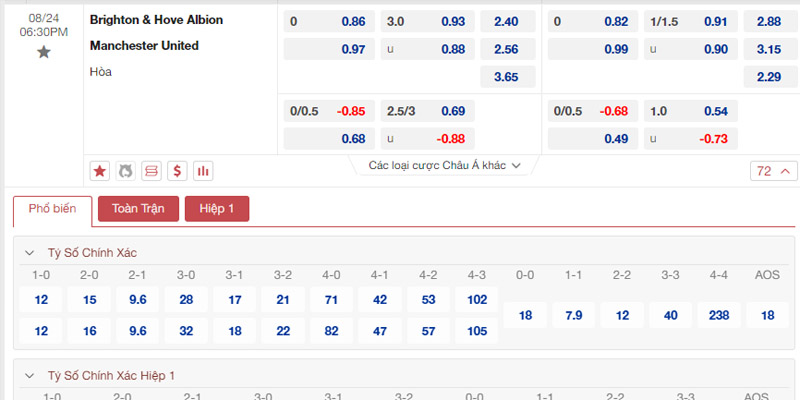Select the 4-4 draw score odds 238
800x400 pixels.
click(719, 315)
